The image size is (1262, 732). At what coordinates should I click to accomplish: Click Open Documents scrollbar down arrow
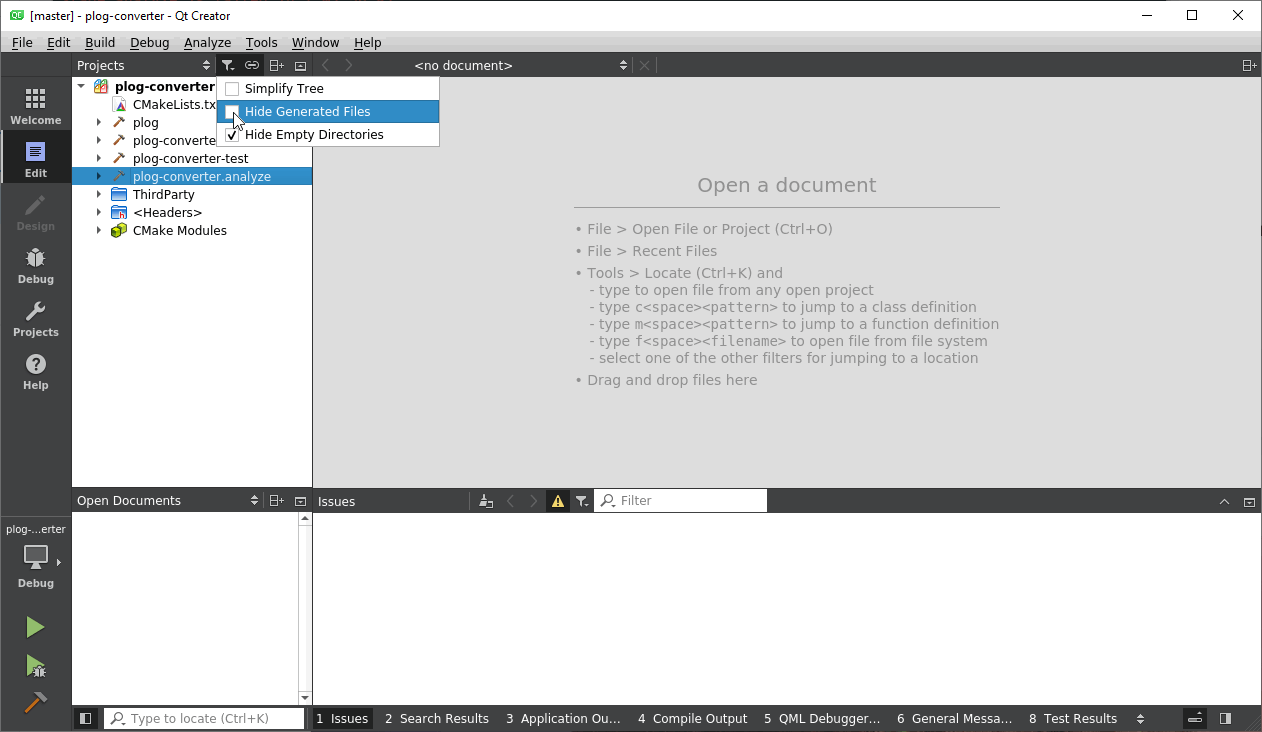(305, 698)
